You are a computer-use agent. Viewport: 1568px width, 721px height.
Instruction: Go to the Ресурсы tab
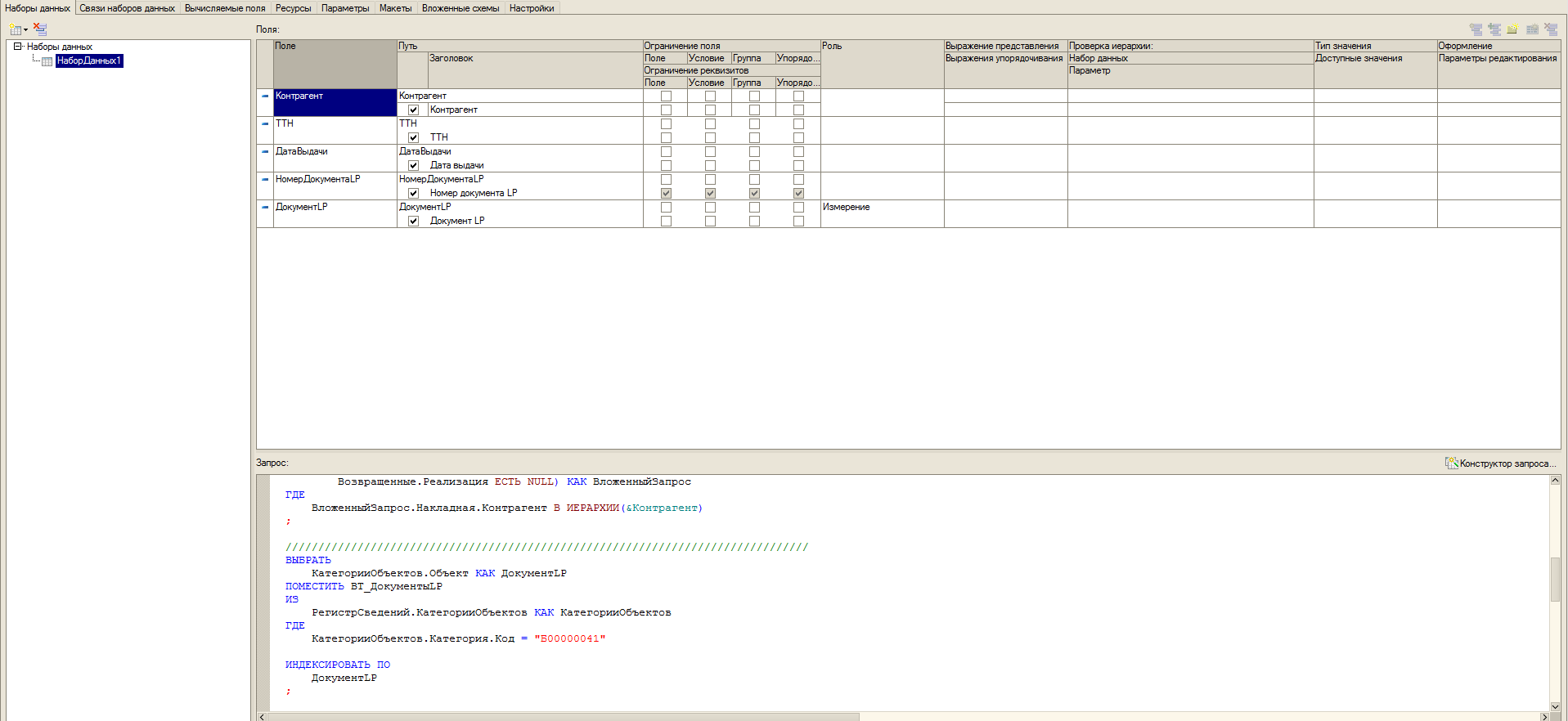pyautogui.click(x=293, y=8)
